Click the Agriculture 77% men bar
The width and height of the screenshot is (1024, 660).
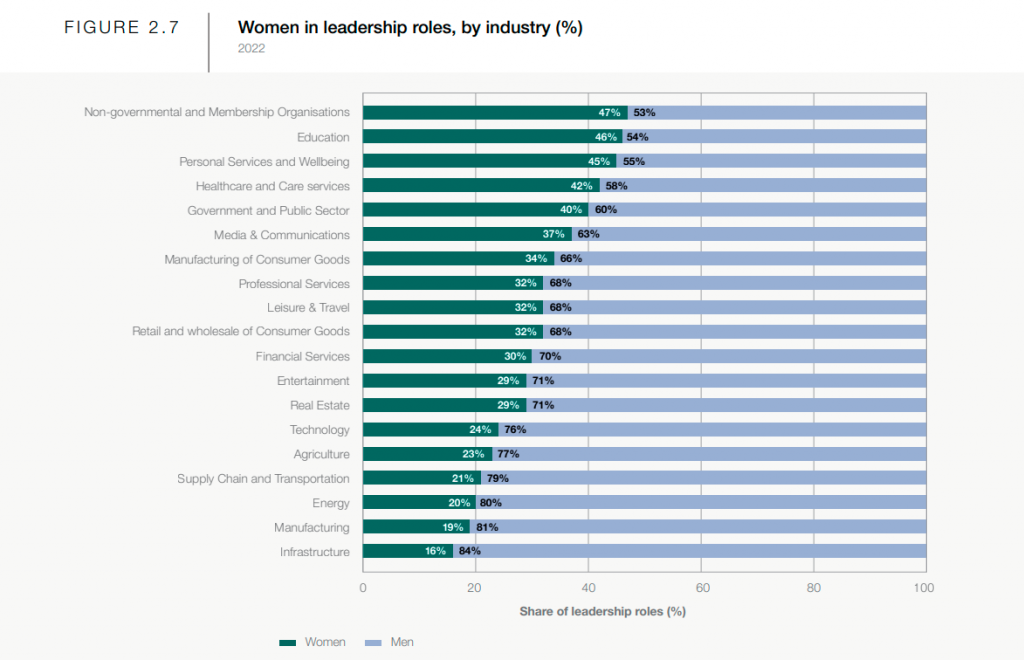coord(709,454)
